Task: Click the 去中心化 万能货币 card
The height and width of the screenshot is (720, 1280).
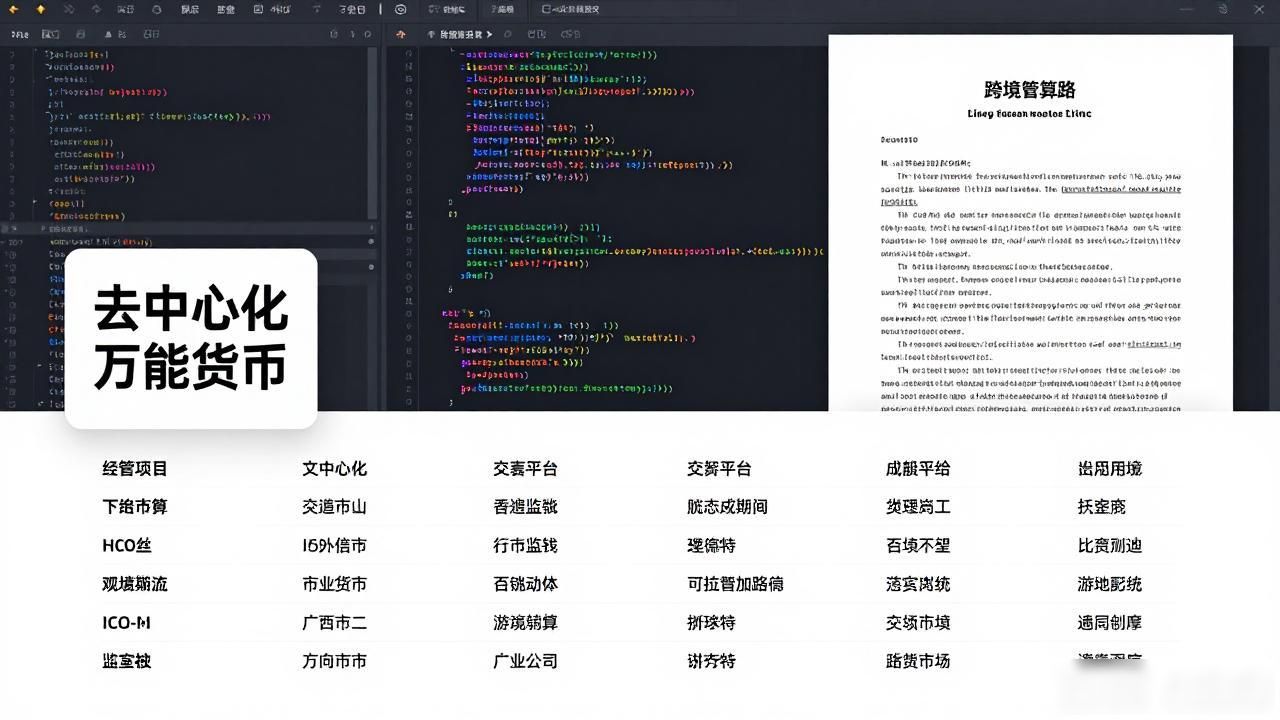Action: point(191,338)
